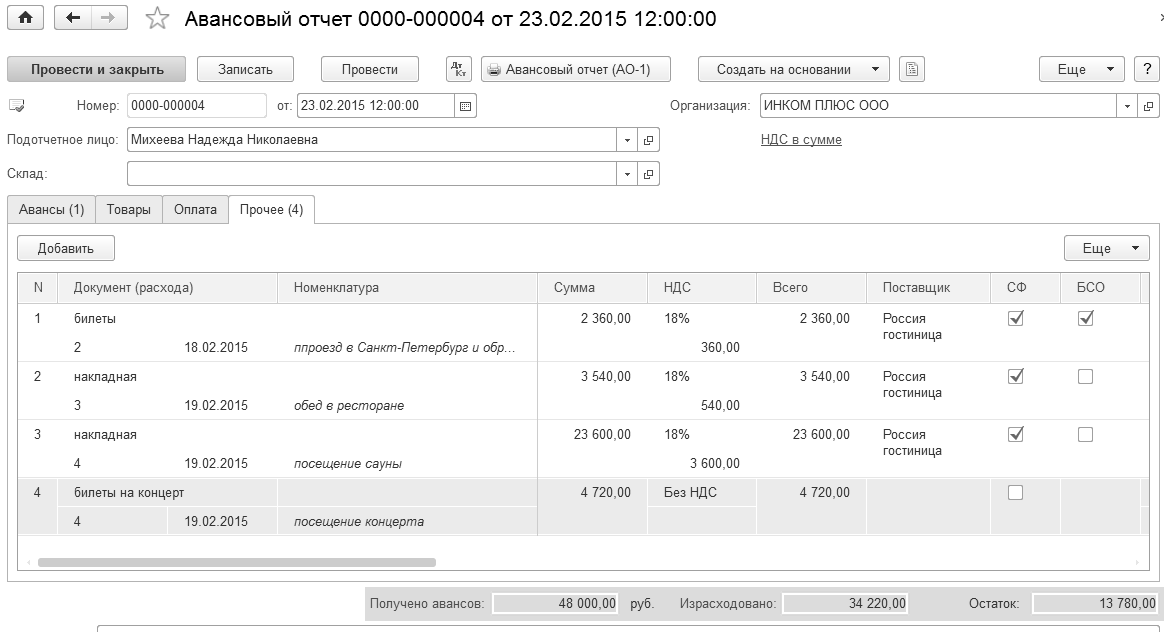Click the horizontal table scrollbar
This screenshot has width=1164, height=632.
pos(237,562)
